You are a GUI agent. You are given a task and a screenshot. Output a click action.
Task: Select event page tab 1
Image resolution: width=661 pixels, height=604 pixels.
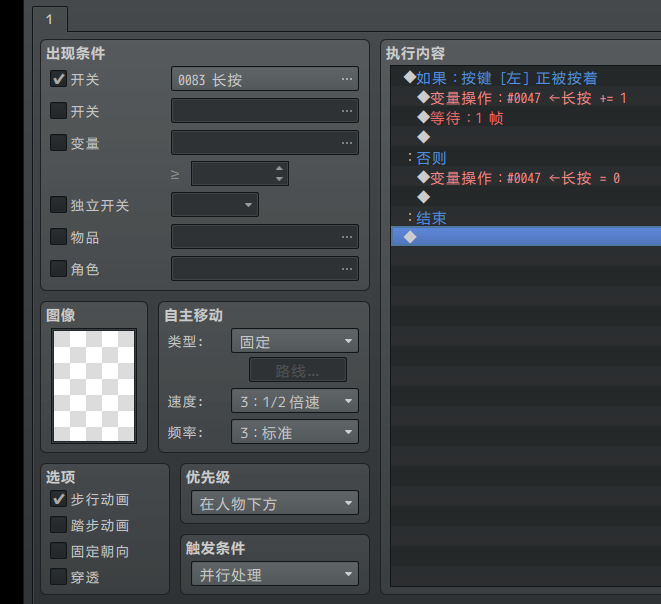coord(50,19)
